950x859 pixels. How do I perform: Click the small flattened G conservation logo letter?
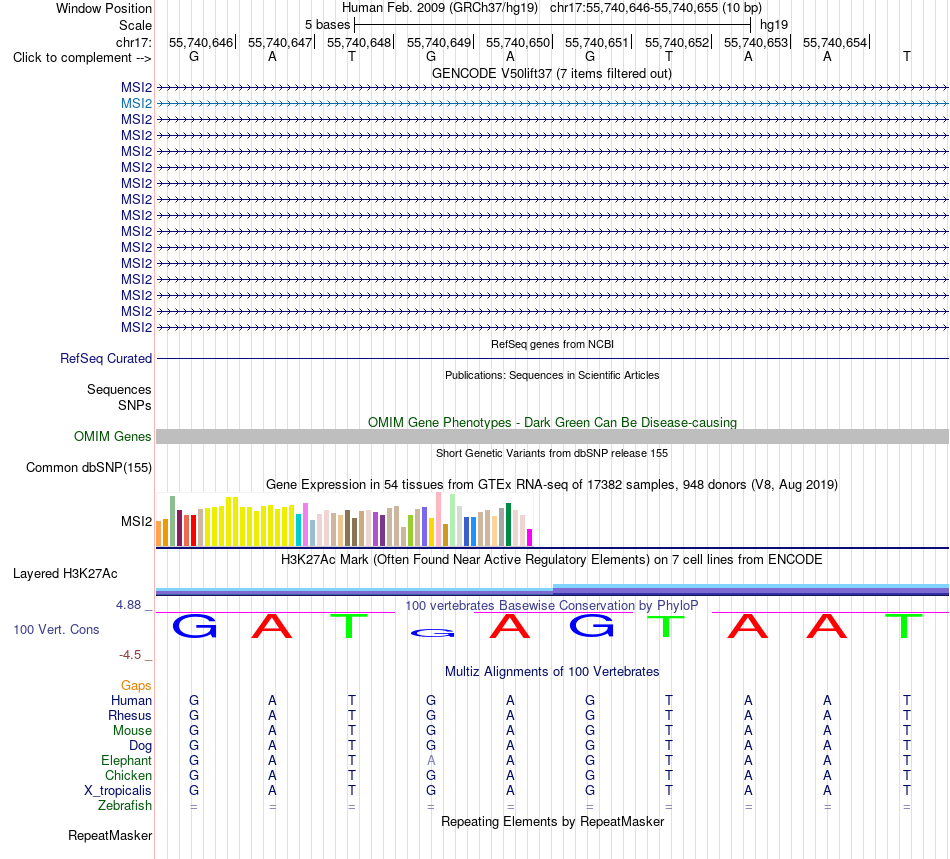[433, 633]
